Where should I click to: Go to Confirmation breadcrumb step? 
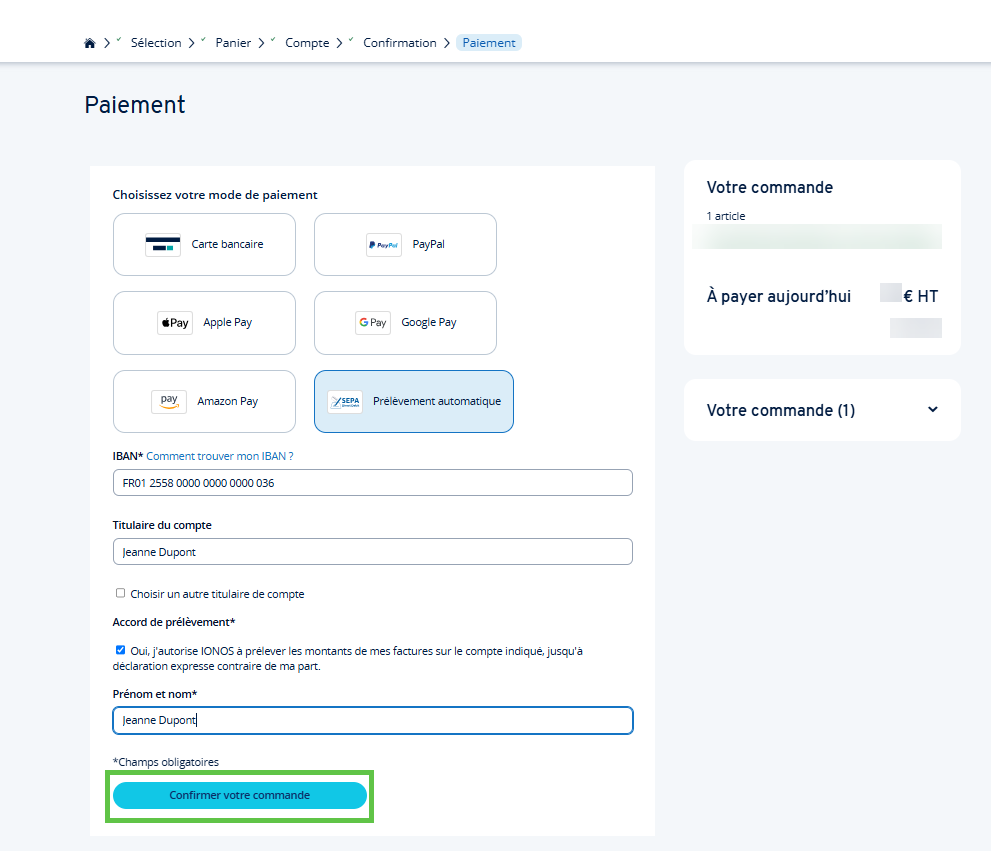point(399,43)
